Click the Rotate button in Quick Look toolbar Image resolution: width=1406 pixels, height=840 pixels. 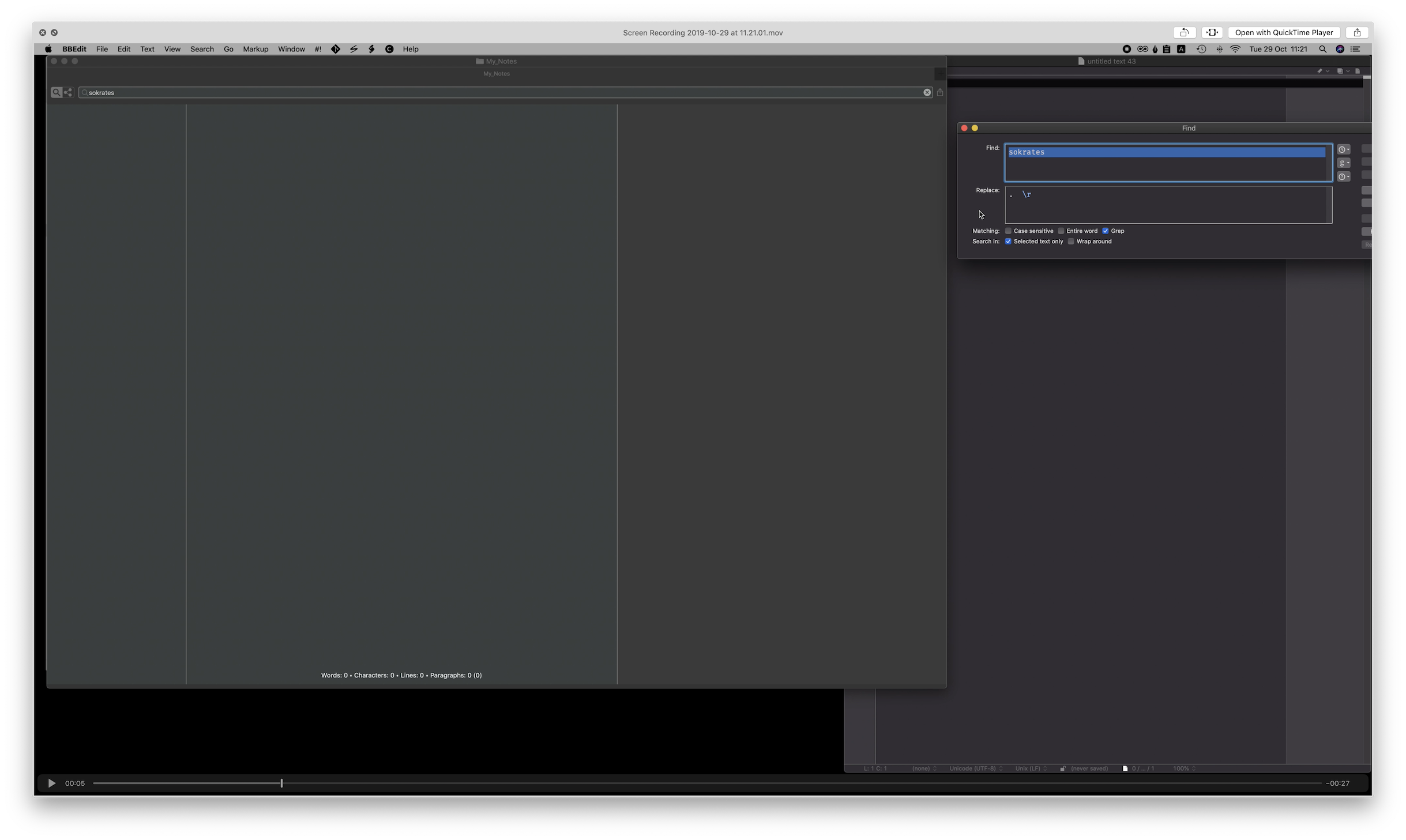(1184, 33)
